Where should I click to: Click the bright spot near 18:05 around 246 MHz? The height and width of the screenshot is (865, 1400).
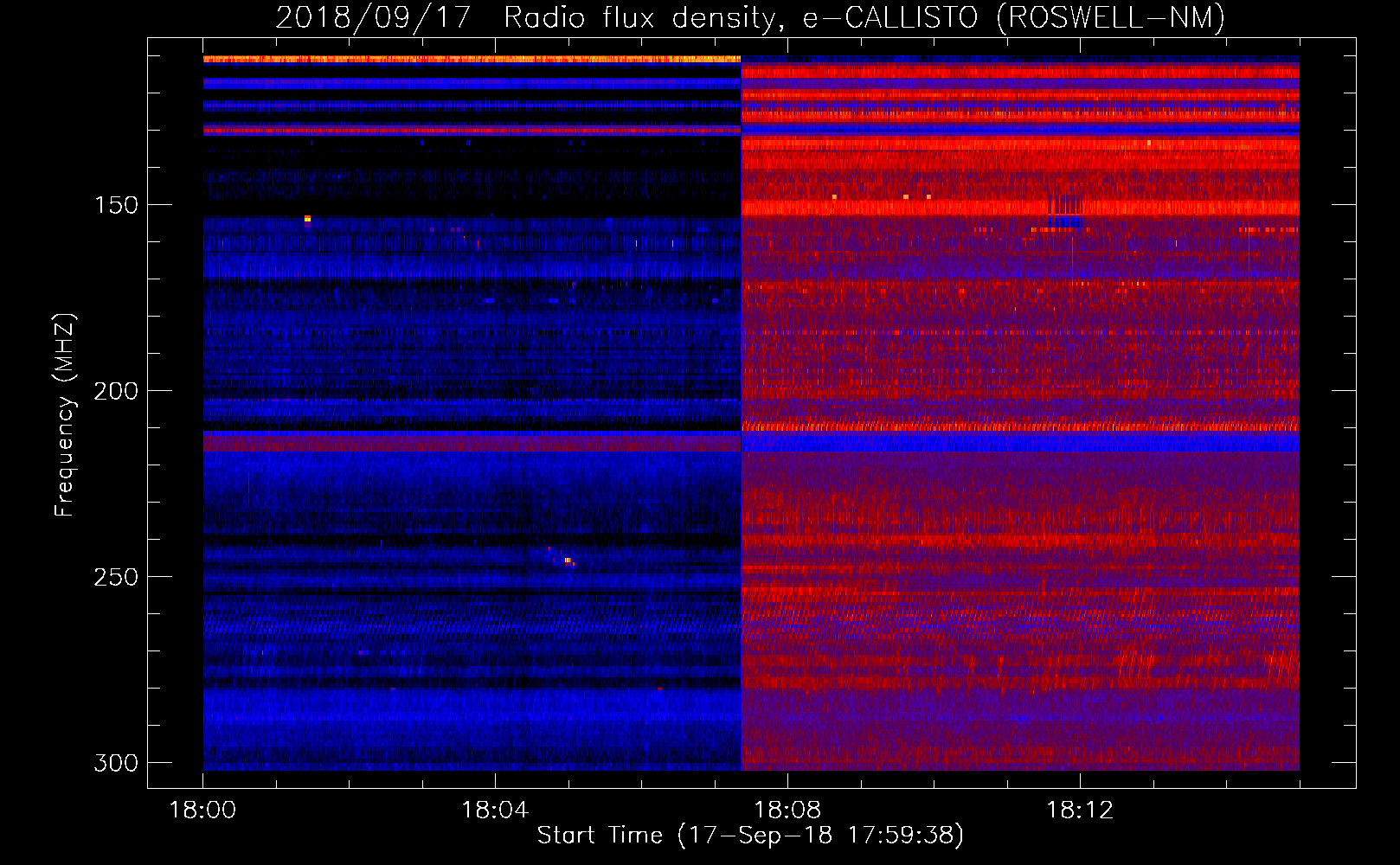point(567,561)
